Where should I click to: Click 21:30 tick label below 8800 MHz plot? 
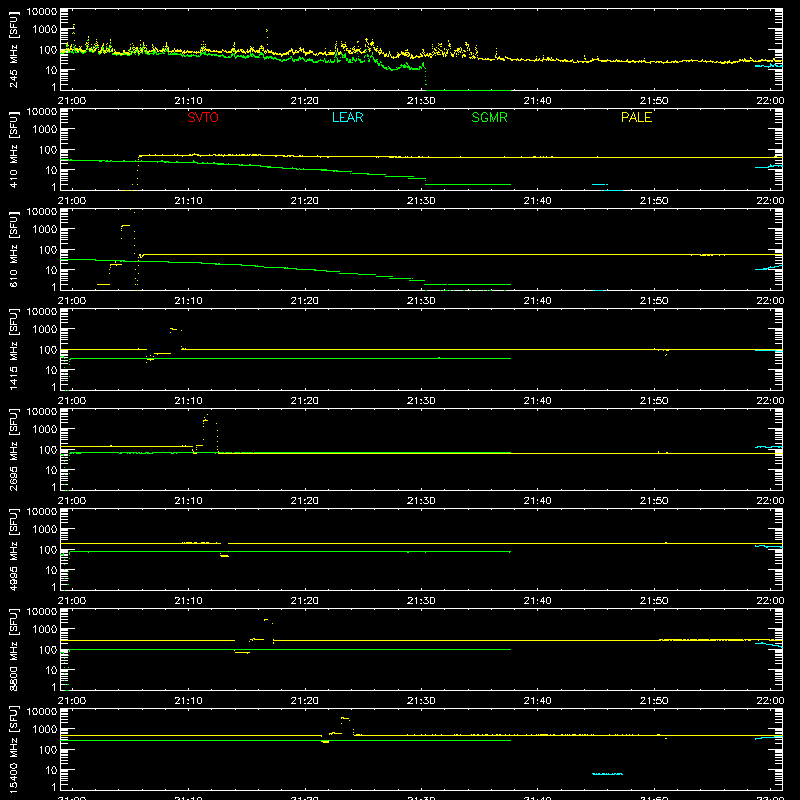click(421, 701)
